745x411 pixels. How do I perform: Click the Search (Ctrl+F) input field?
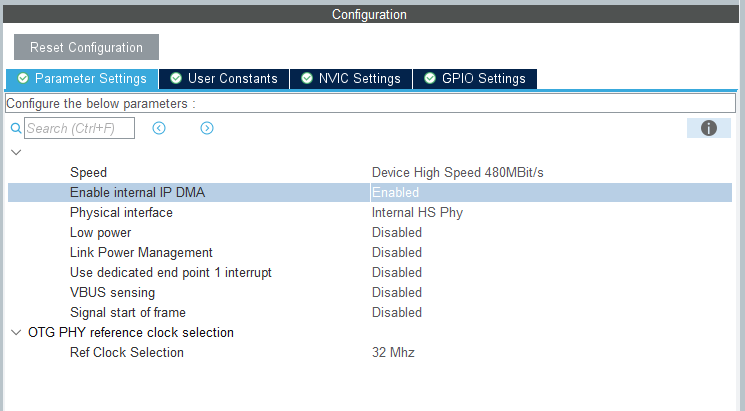tap(78, 128)
